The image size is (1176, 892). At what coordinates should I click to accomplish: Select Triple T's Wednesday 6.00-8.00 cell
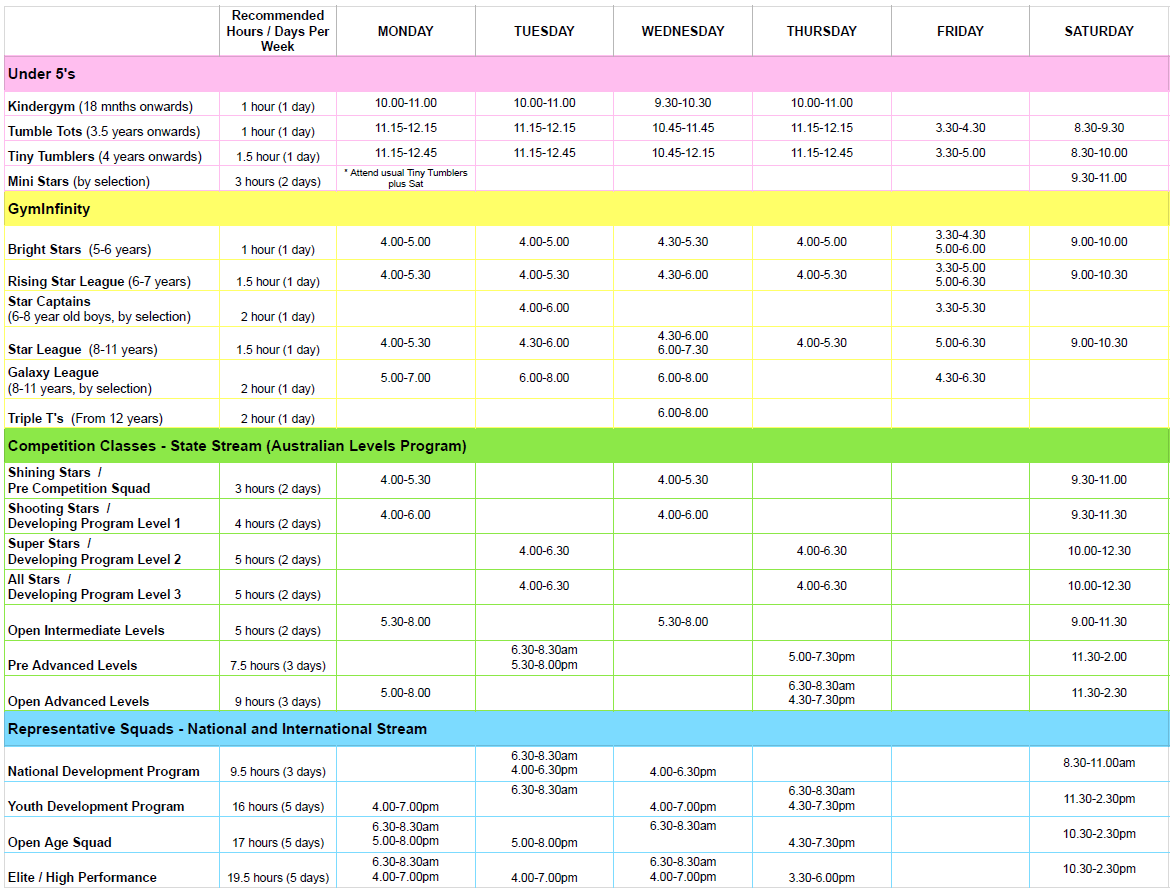click(x=682, y=413)
